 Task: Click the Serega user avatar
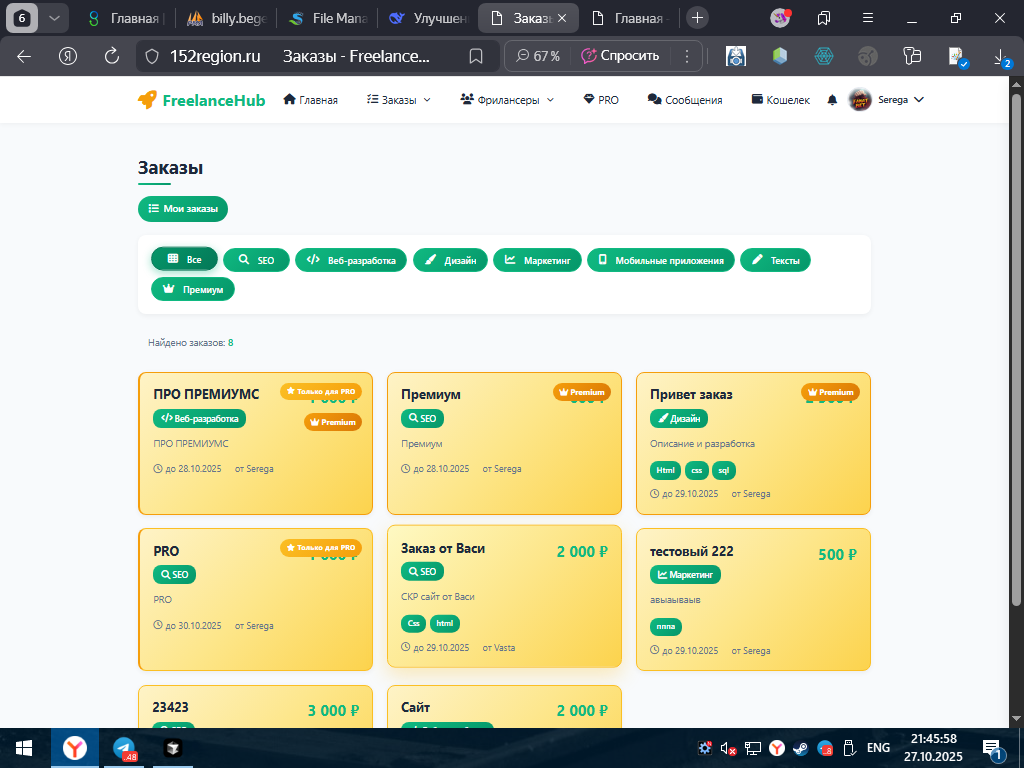tap(859, 100)
